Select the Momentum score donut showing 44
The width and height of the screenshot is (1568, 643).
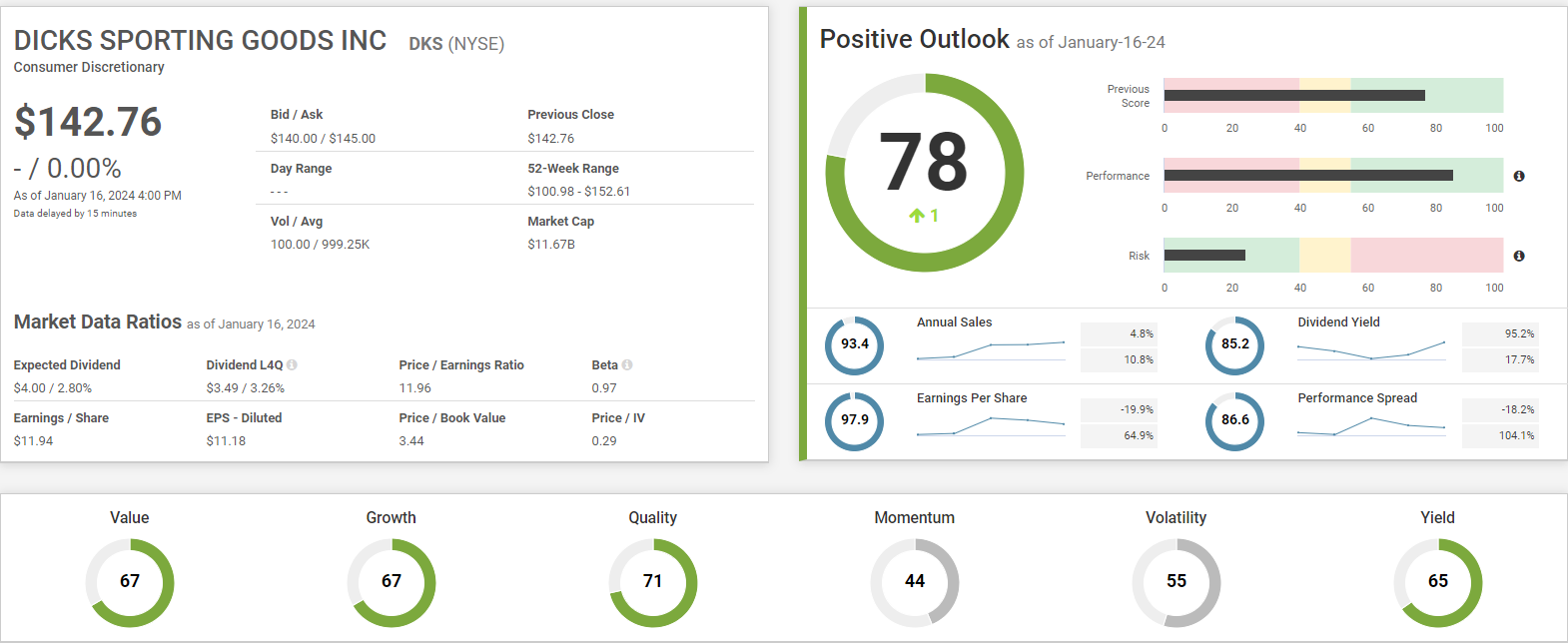tap(915, 583)
